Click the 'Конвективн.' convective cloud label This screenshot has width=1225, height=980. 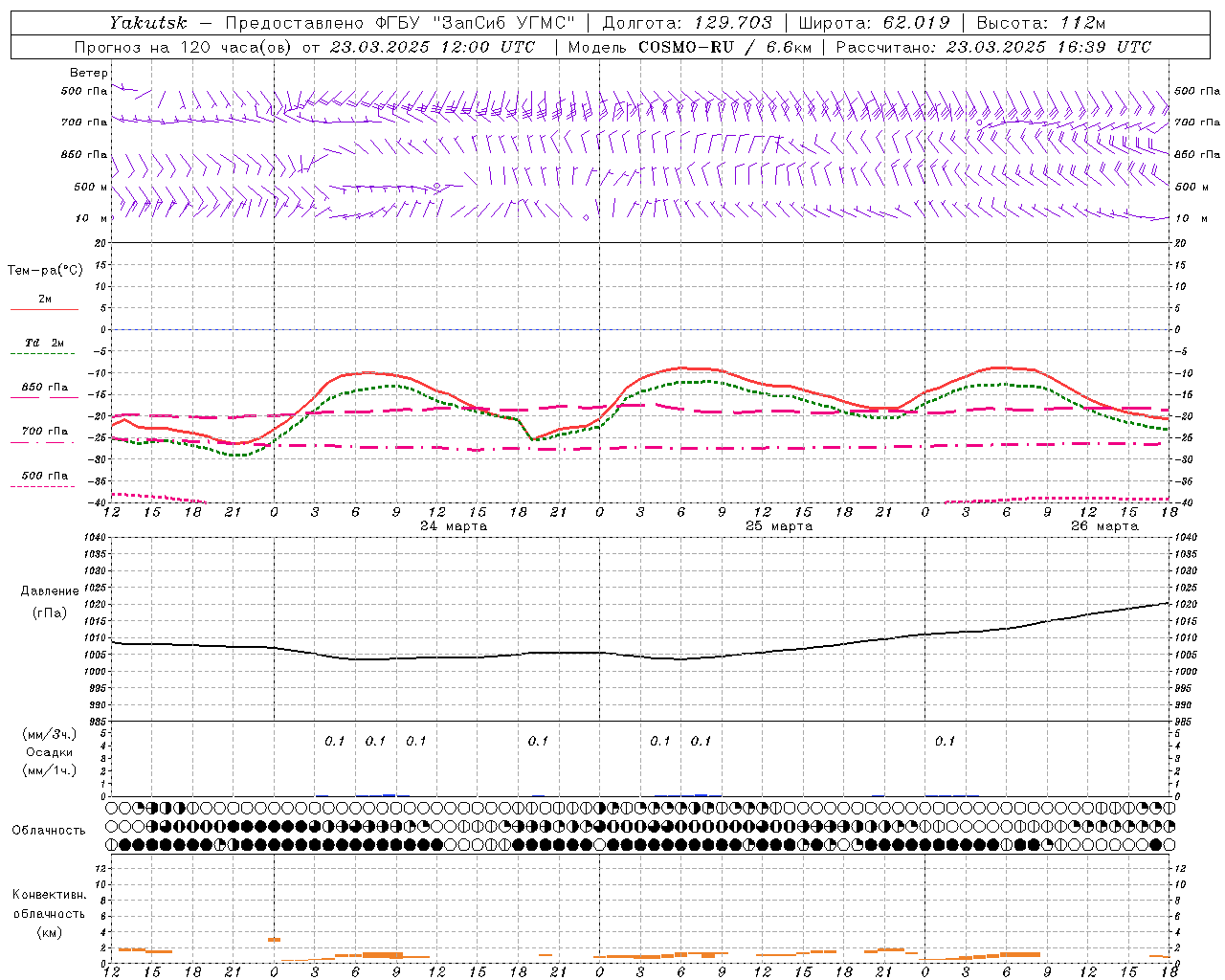point(49,894)
